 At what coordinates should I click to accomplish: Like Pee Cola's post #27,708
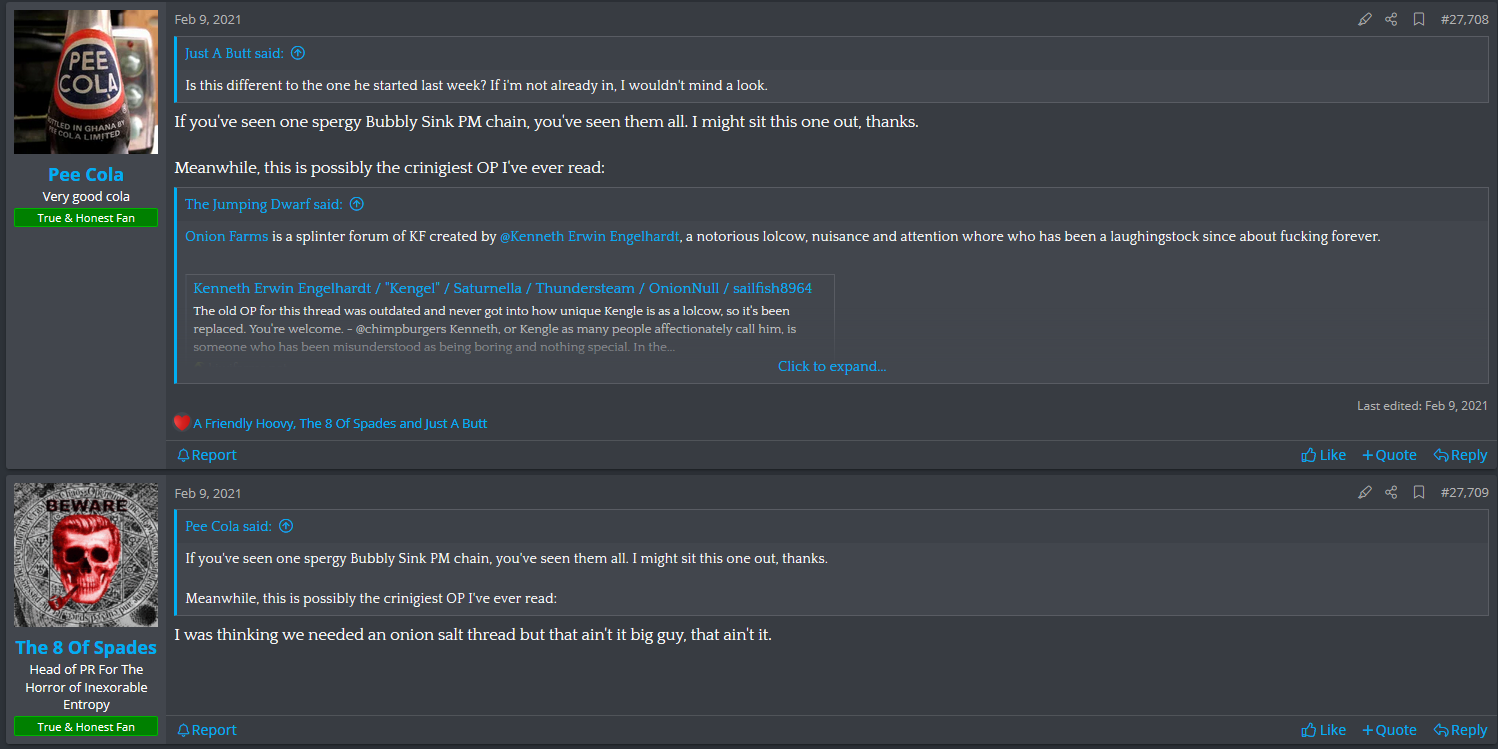(1323, 455)
